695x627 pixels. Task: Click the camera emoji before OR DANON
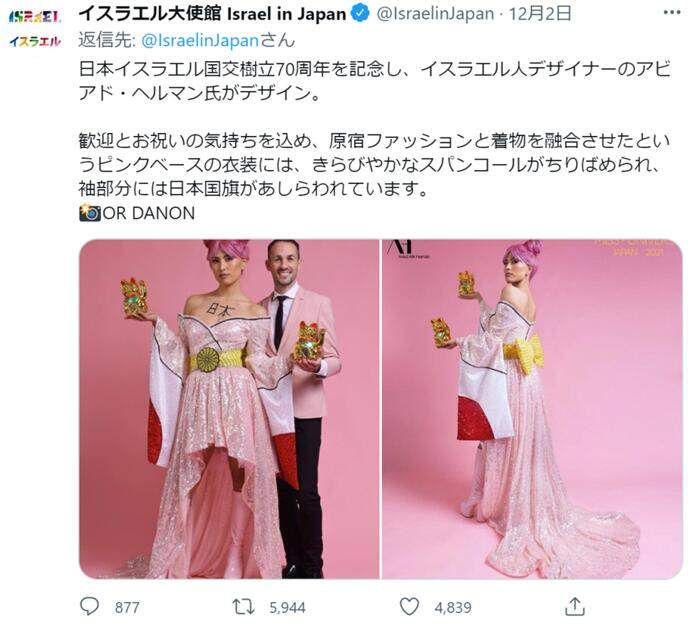pyautogui.click(x=90, y=213)
